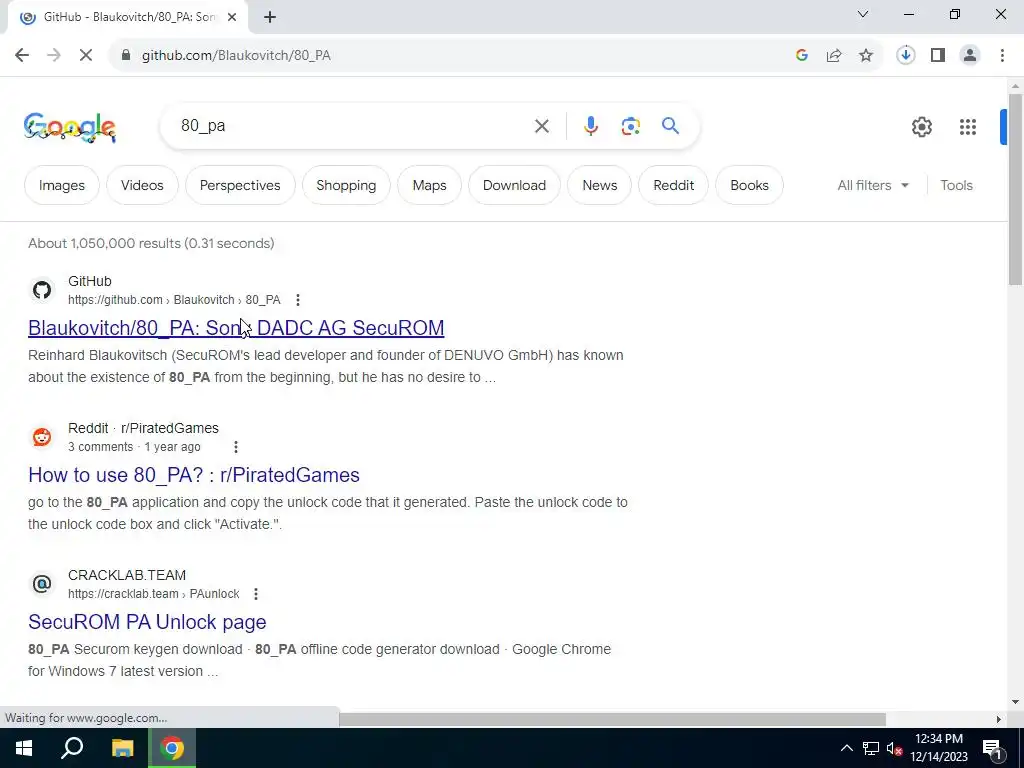Select the Download filter chip
The image size is (1024, 768).
click(514, 185)
